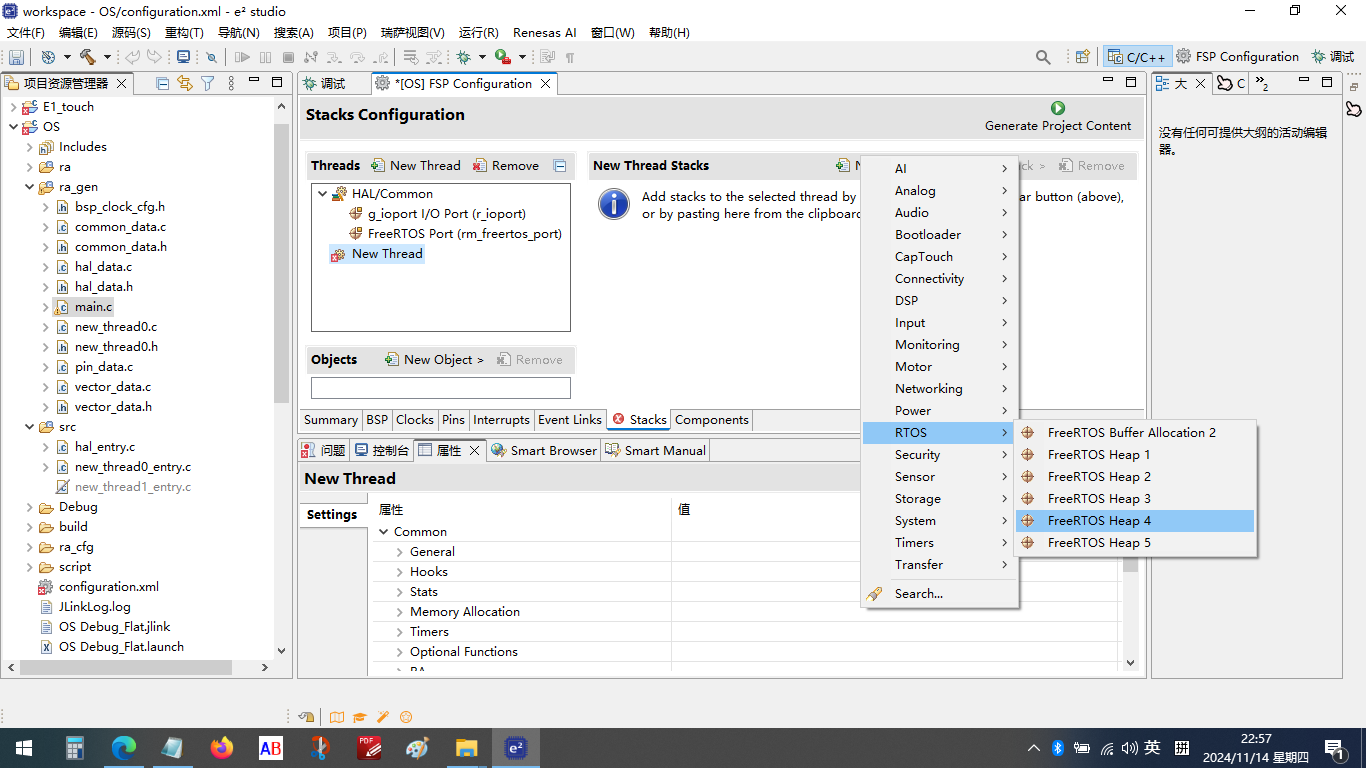The width and height of the screenshot is (1366, 768).
Task: Open the Smart Manual tab
Action: (656, 451)
